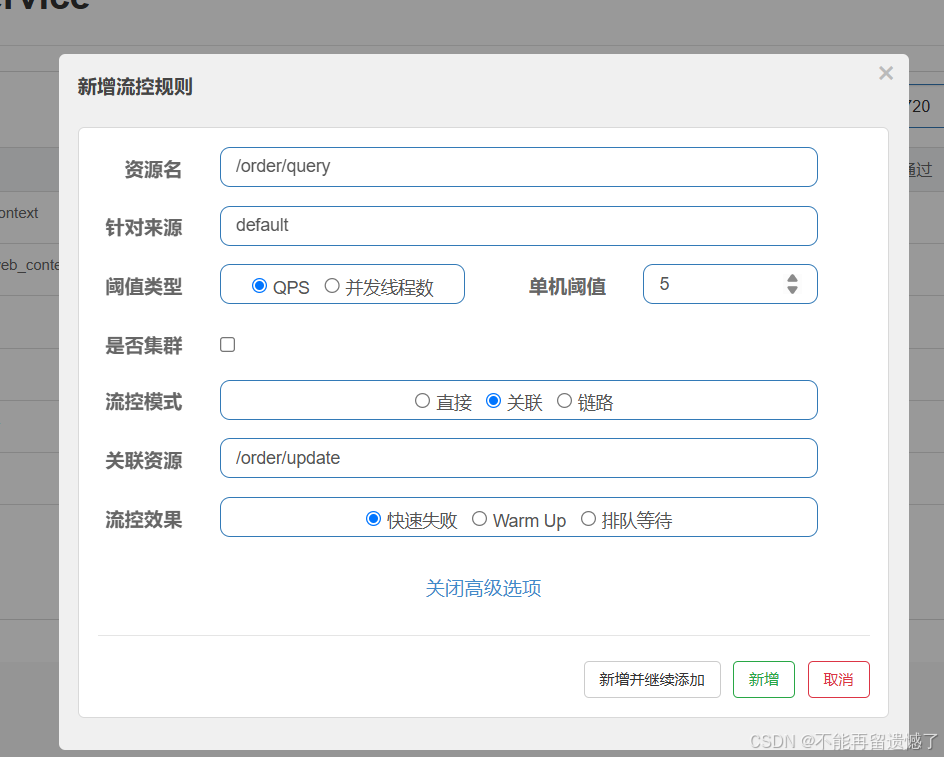
Task: Choose 关联 flow control mode
Action: 493,400
